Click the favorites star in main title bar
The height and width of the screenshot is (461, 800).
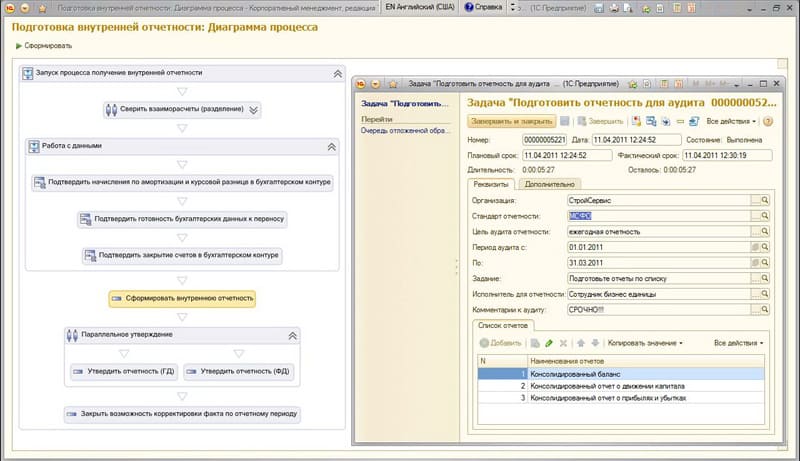tap(42, 8)
